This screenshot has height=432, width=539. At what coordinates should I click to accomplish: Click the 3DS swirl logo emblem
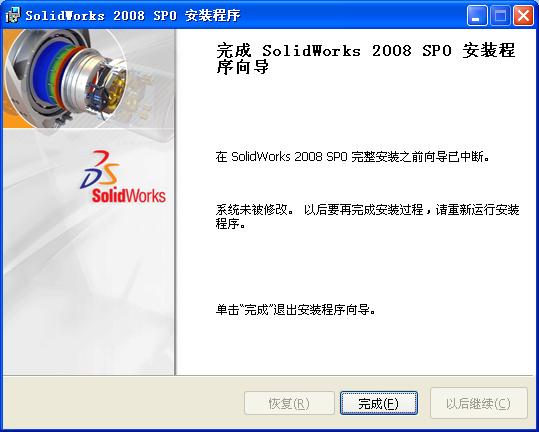(x=99, y=169)
